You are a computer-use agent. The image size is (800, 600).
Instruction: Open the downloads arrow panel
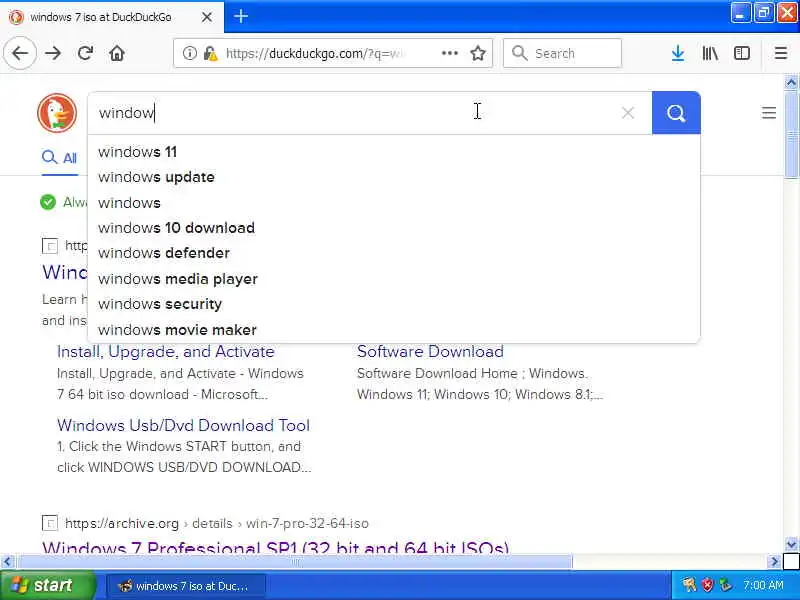678,53
